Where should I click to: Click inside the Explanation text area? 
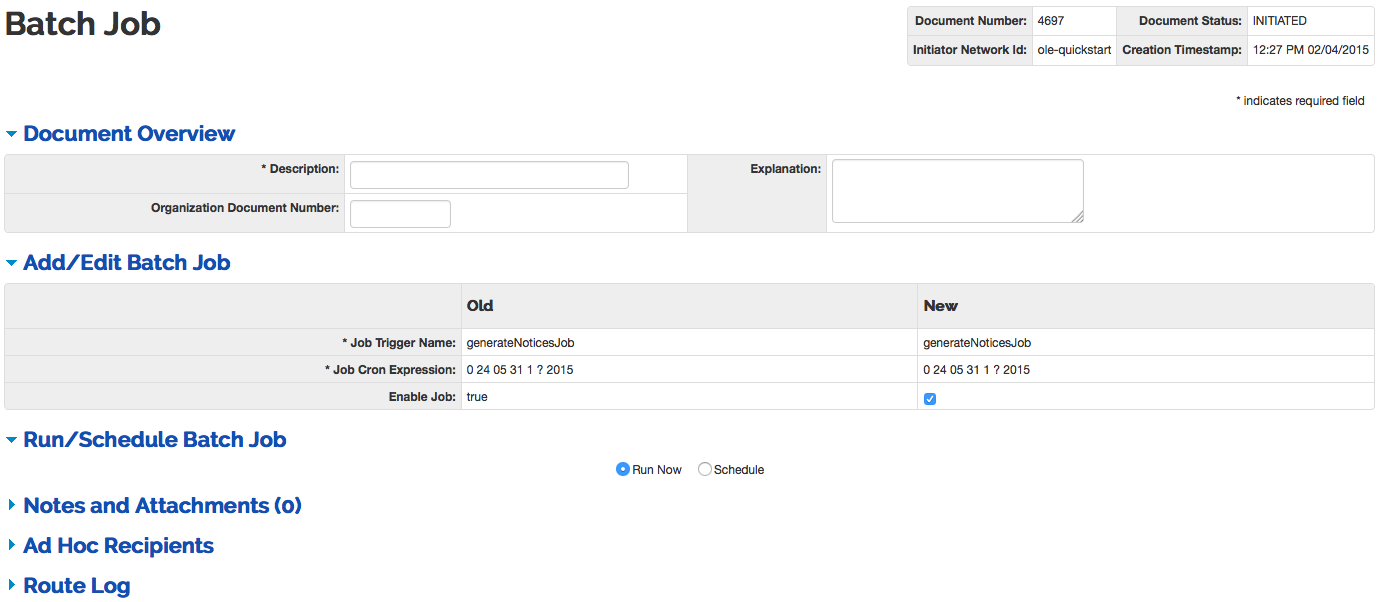957,190
